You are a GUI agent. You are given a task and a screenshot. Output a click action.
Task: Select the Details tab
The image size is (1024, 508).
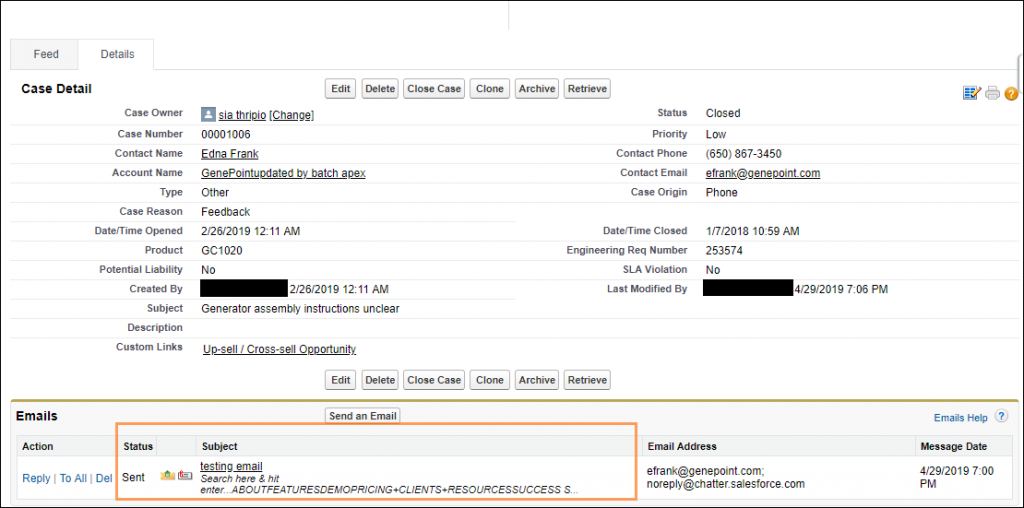coord(118,54)
